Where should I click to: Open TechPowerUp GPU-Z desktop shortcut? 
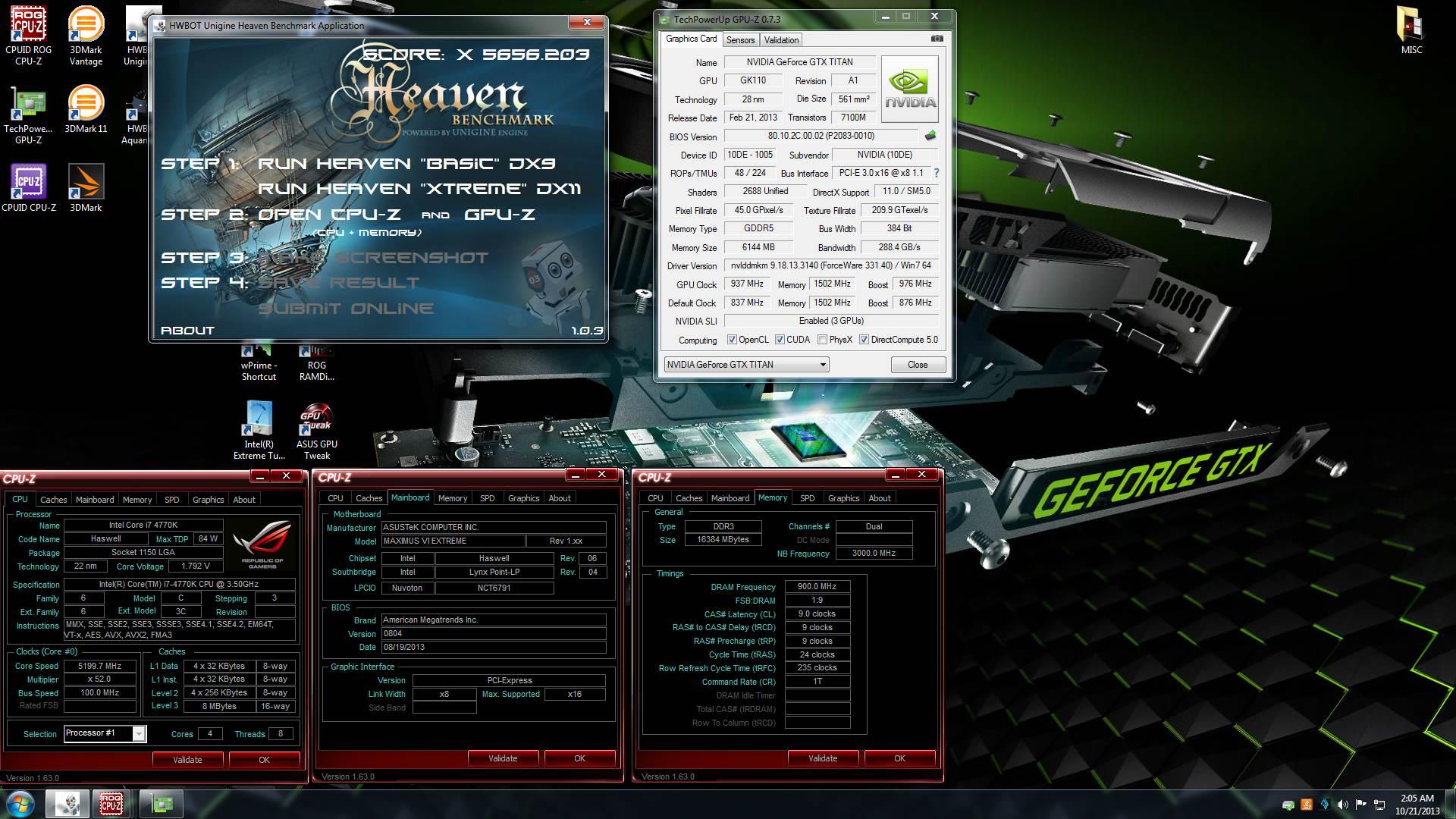[28, 115]
